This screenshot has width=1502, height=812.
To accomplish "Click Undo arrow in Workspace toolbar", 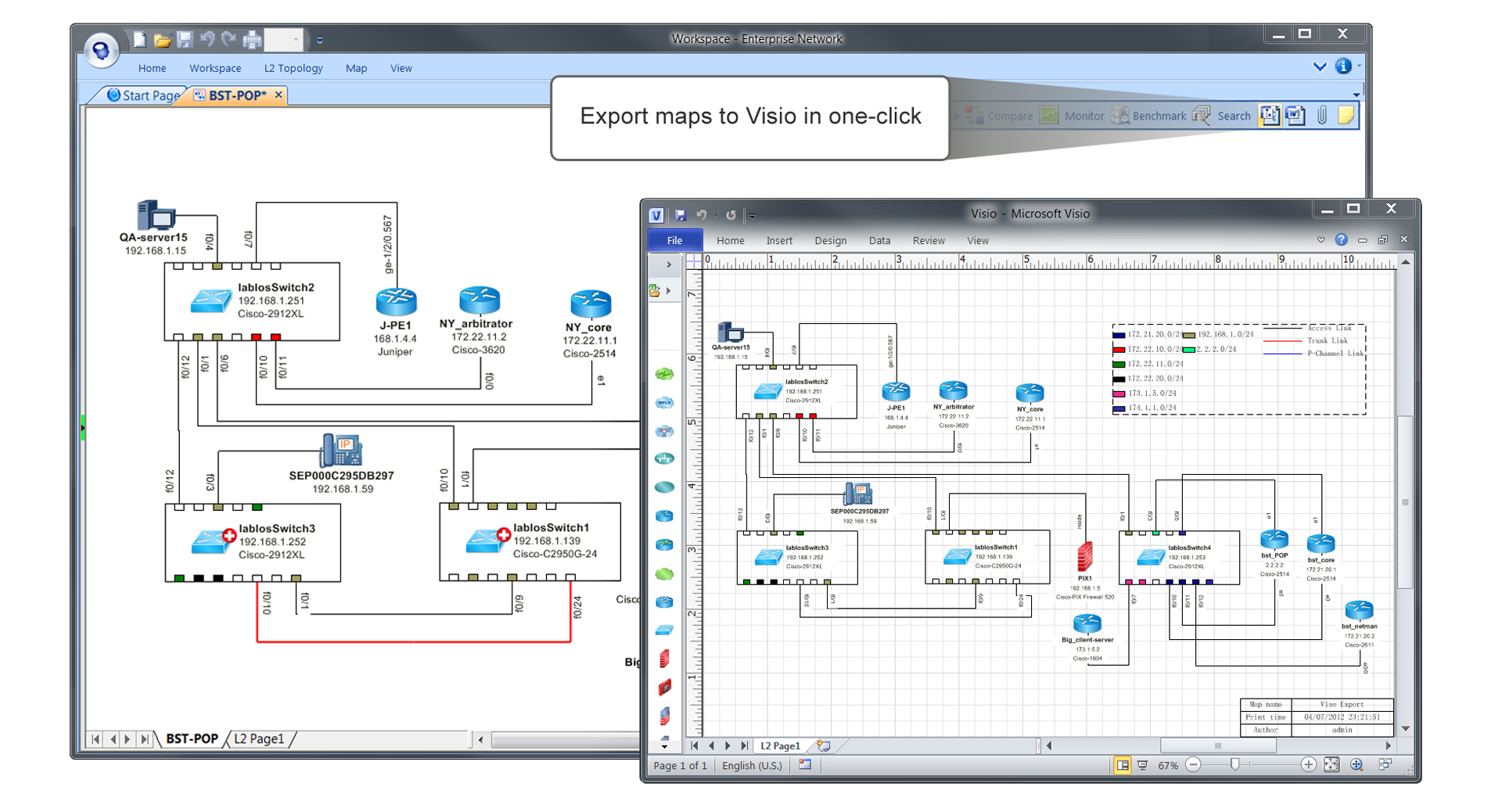I will pos(207,39).
